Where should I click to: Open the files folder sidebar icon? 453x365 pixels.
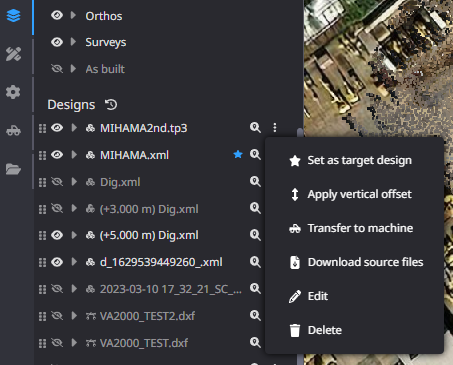click(13, 169)
